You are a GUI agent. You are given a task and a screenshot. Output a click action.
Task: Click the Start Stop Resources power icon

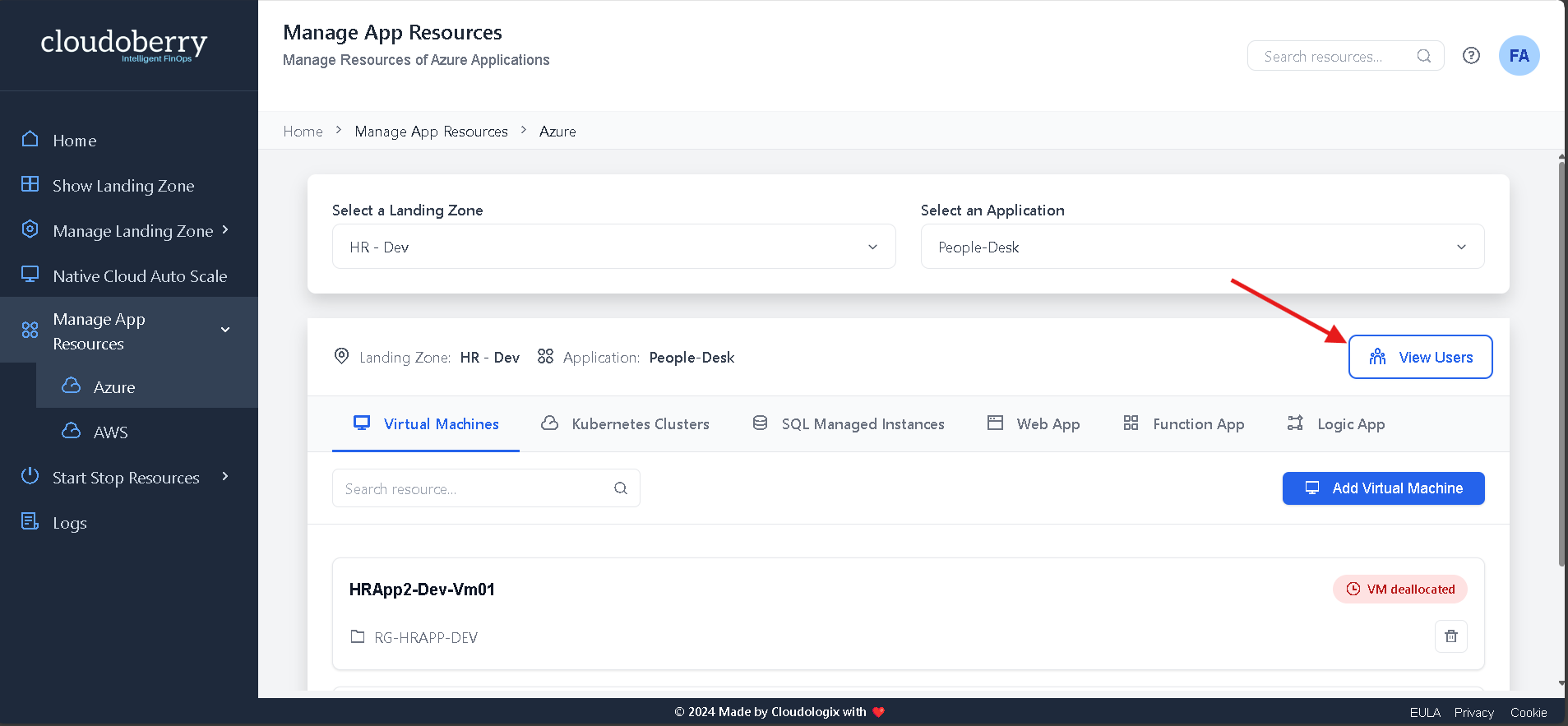coord(30,476)
